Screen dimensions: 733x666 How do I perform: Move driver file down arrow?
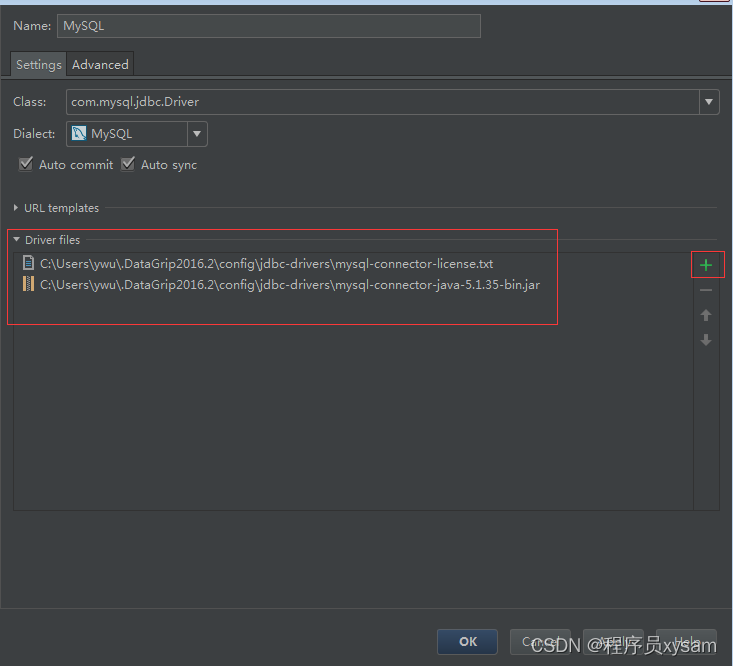(x=706, y=340)
